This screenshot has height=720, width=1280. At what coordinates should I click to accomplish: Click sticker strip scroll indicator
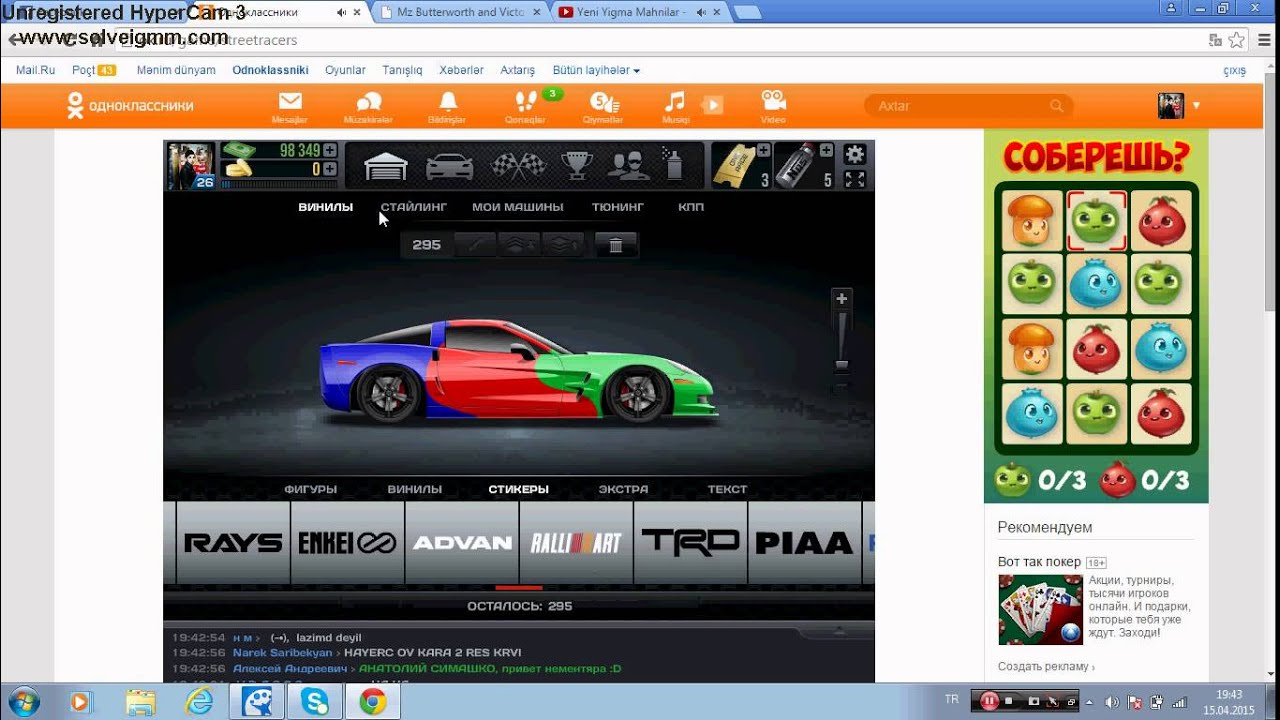pos(518,588)
